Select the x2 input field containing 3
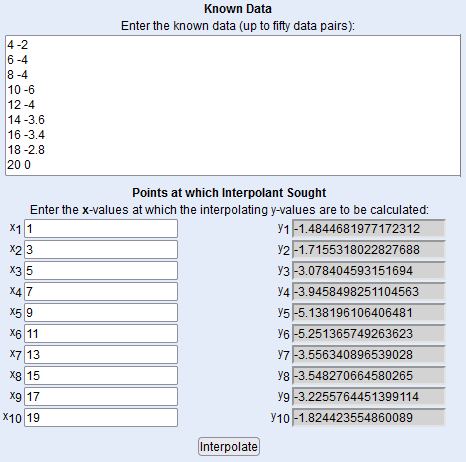 [101, 250]
